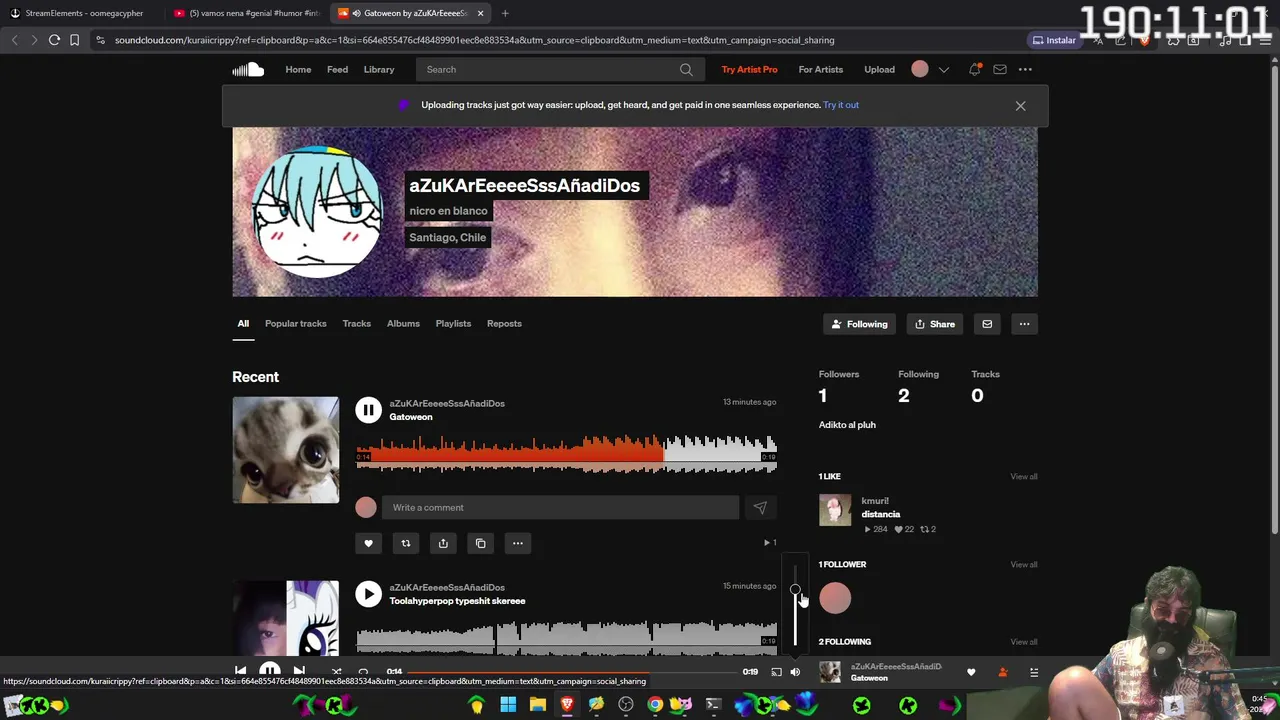This screenshot has width=1280, height=720.
Task: Open more options for Gatoweon track
Action: tap(518, 543)
